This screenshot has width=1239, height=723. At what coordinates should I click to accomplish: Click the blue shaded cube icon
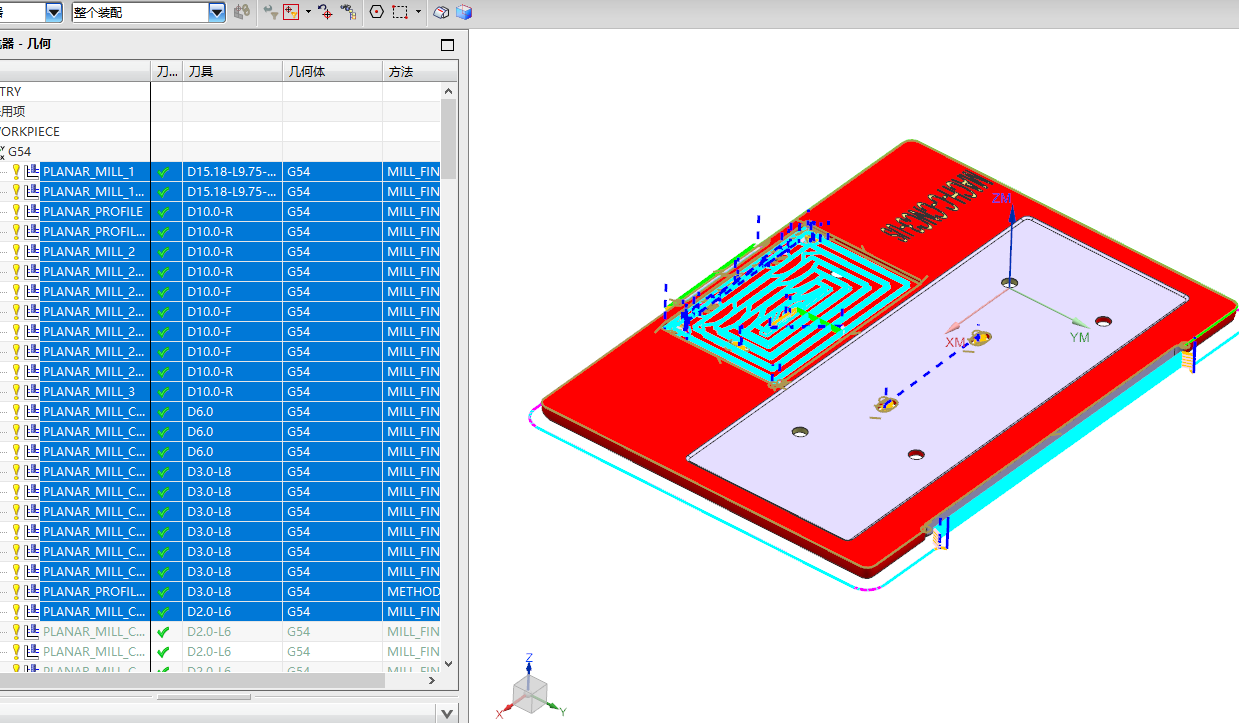(x=463, y=12)
